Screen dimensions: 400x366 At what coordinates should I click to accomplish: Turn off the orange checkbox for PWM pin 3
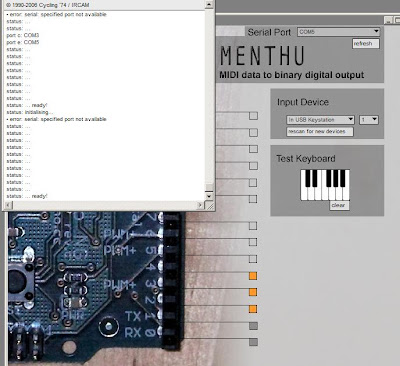(253, 292)
